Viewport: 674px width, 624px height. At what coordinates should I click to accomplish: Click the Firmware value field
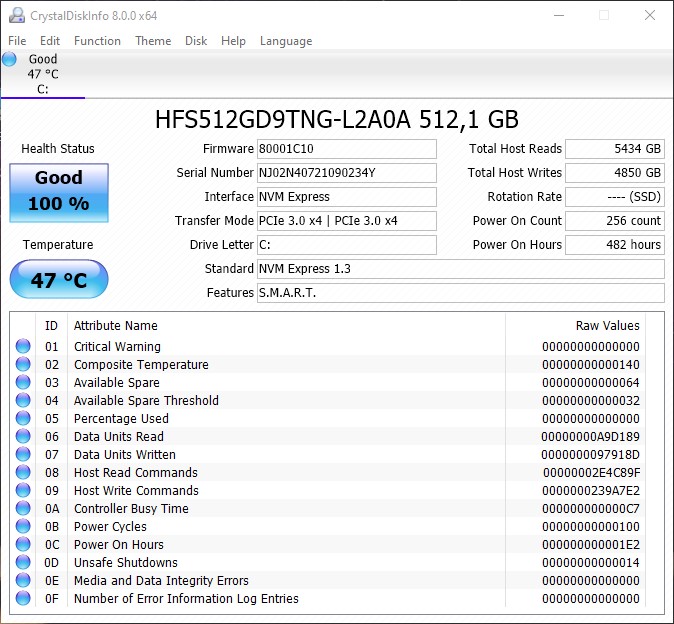coord(347,149)
